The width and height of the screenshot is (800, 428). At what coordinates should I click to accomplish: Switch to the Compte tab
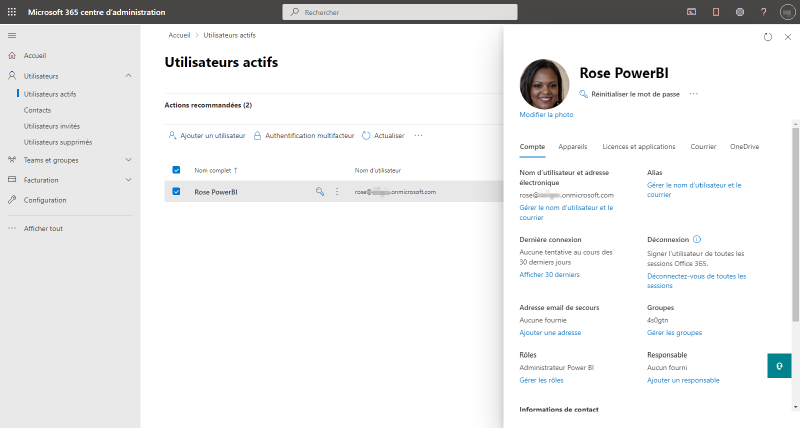click(532, 146)
